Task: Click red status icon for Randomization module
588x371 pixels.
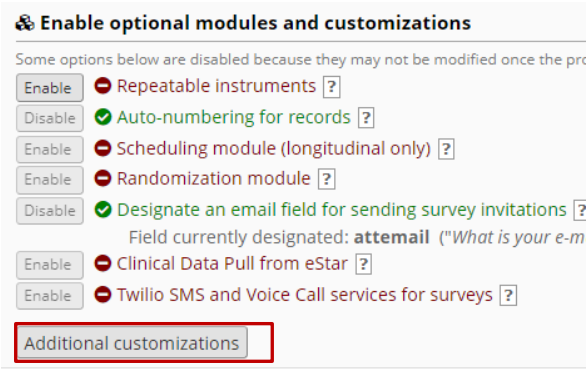Action: (103, 178)
